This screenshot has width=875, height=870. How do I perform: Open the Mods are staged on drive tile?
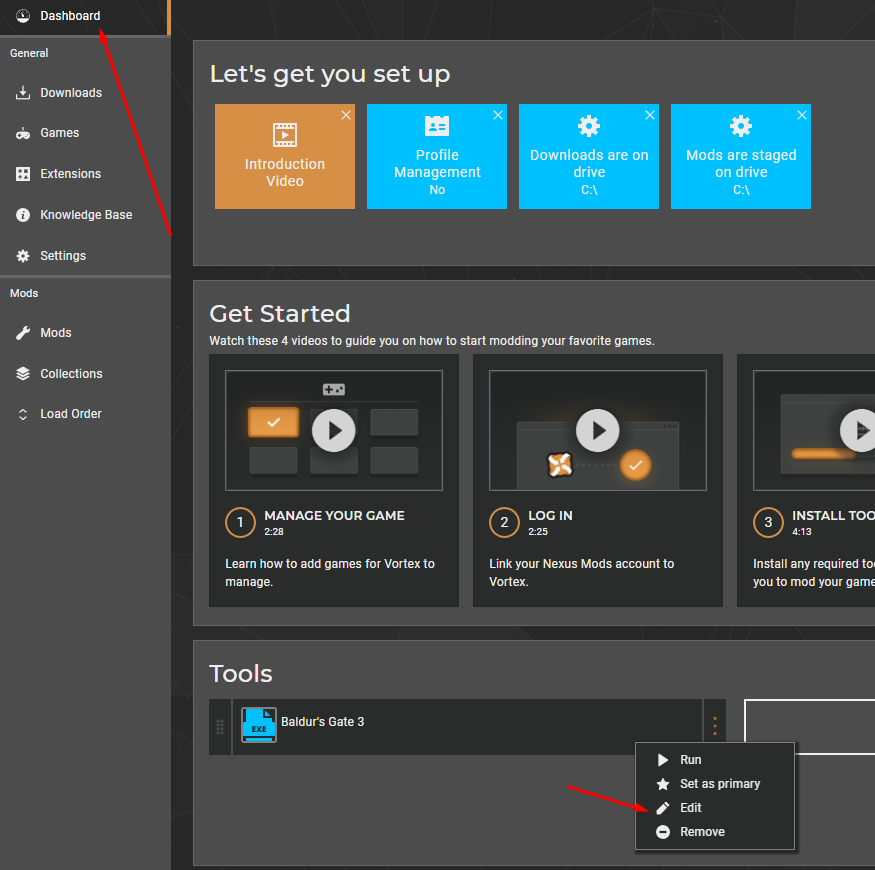pyautogui.click(x=741, y=156)
